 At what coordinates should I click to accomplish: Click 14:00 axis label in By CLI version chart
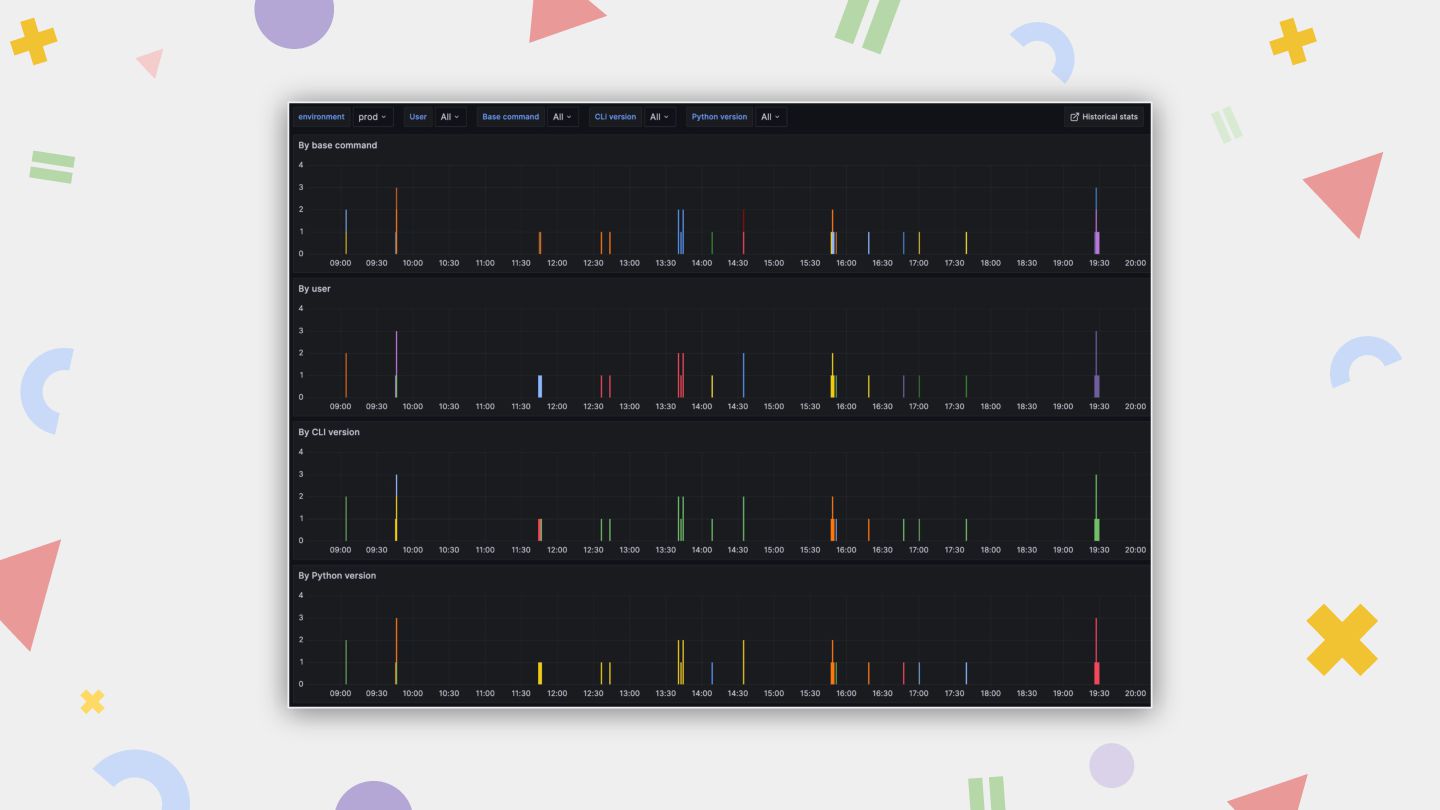click(x=702, y=550)
